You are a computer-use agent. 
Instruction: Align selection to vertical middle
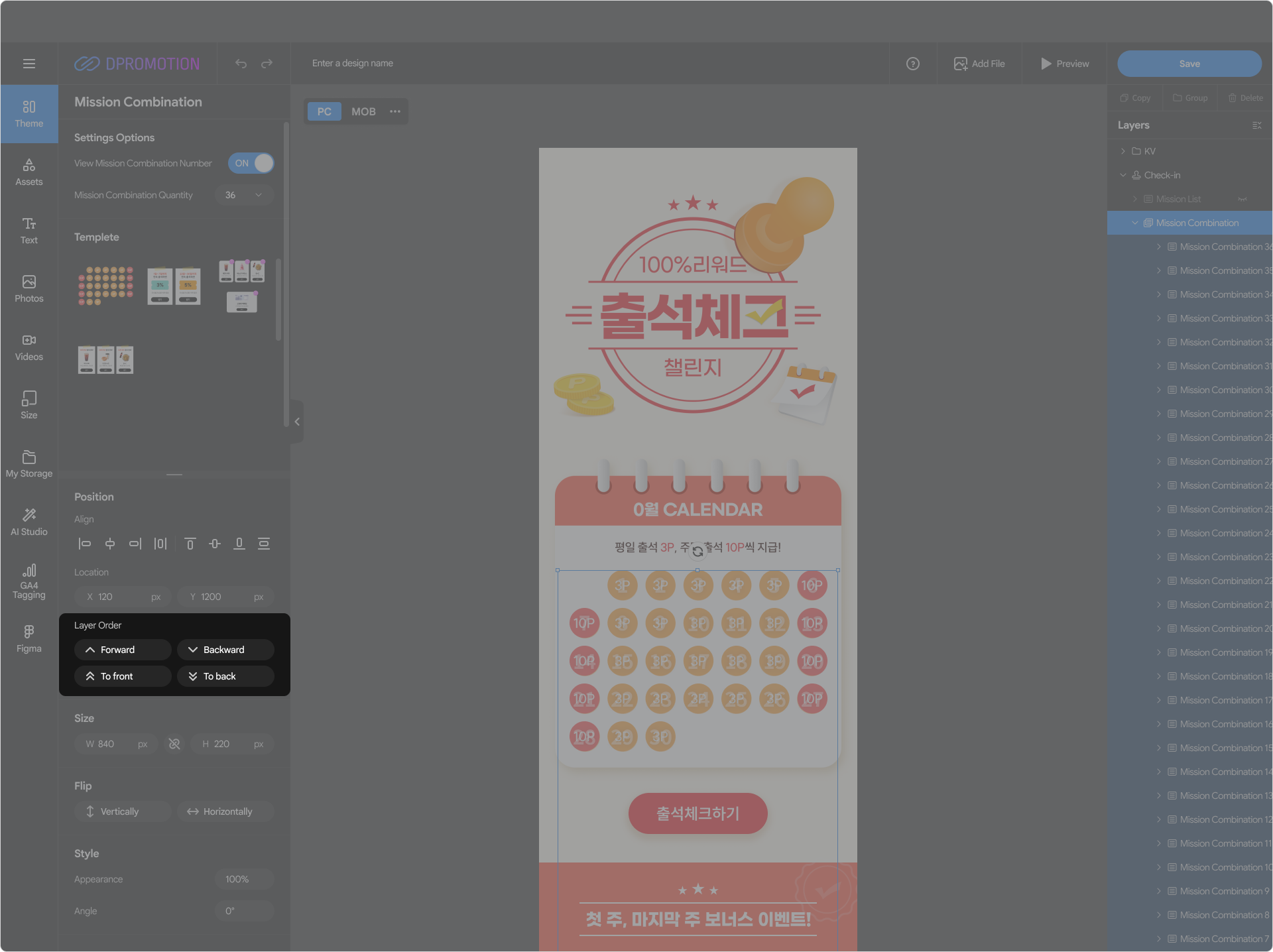coord(215,544)
